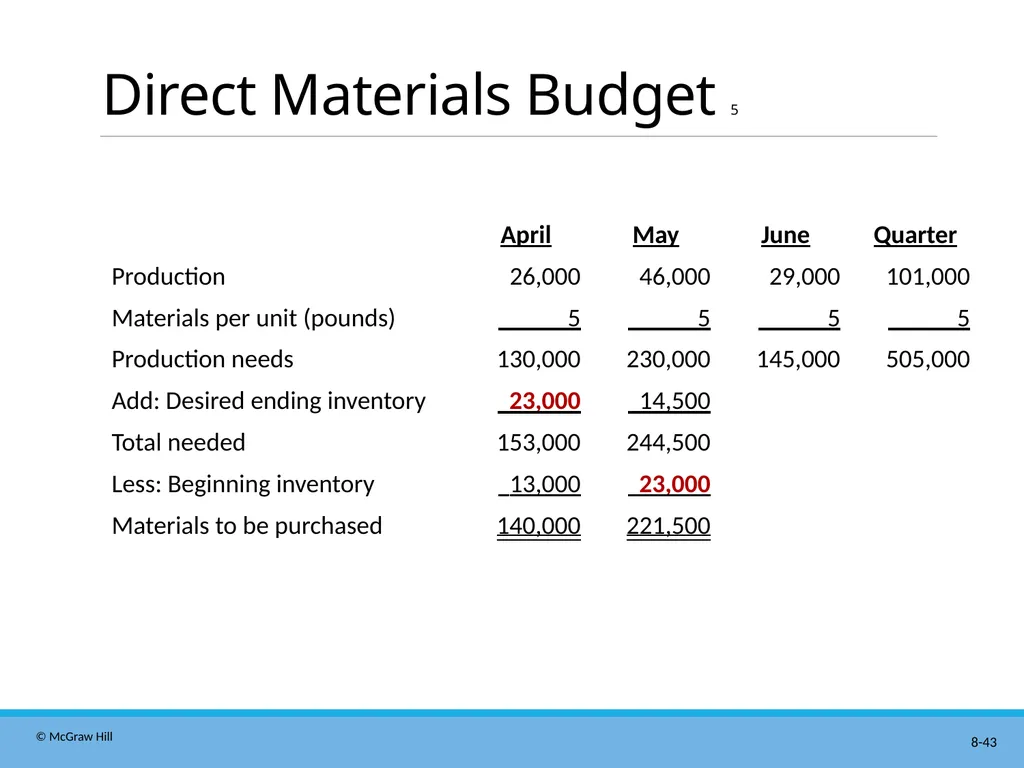The width and height of the screenshot is (1024, 768).
Task: Click the Materials per unit (pounds) label
Action: [x=253, y=319]
